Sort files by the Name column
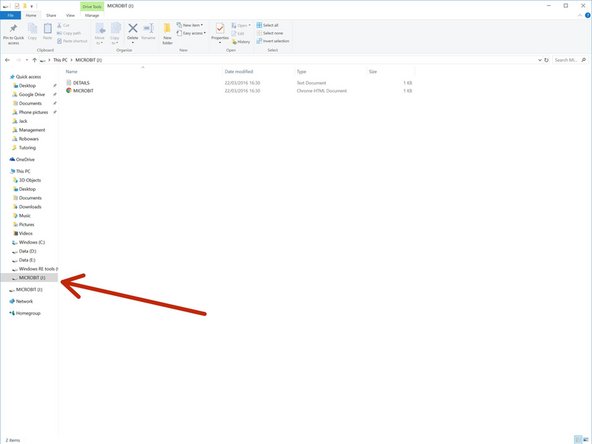592x444 pixels. tap(71, 71)
